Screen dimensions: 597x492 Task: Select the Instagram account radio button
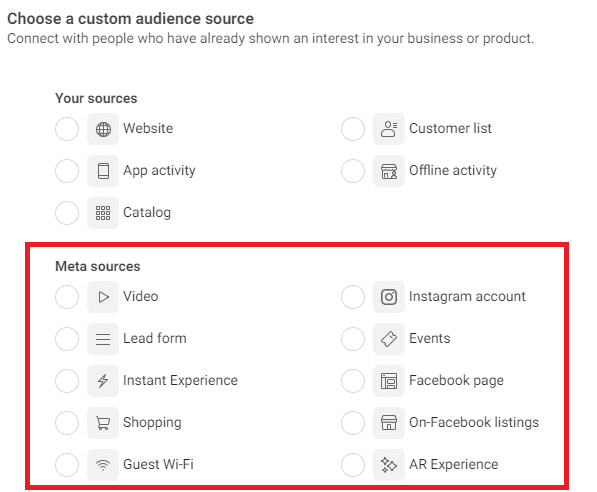pyautogui.click(x=353, y=297)
